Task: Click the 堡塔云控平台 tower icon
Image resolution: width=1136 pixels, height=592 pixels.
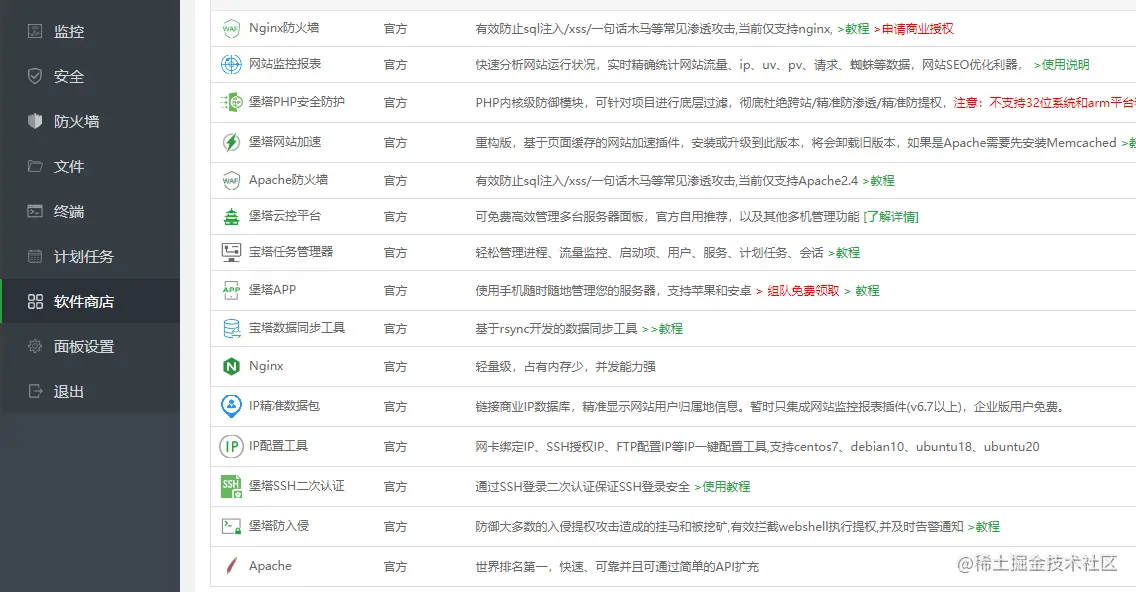Action: tap(231, 216)
